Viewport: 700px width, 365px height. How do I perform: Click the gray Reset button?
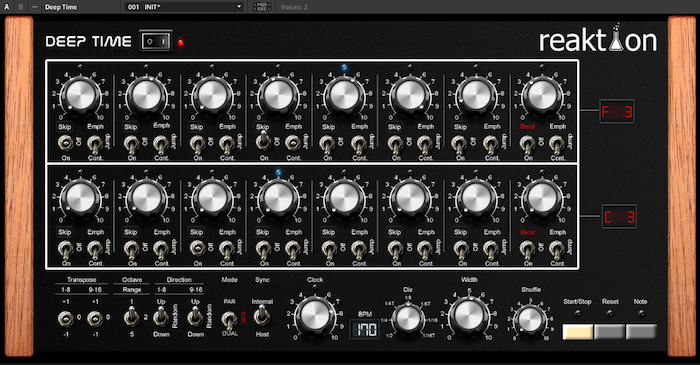point(609,332)
